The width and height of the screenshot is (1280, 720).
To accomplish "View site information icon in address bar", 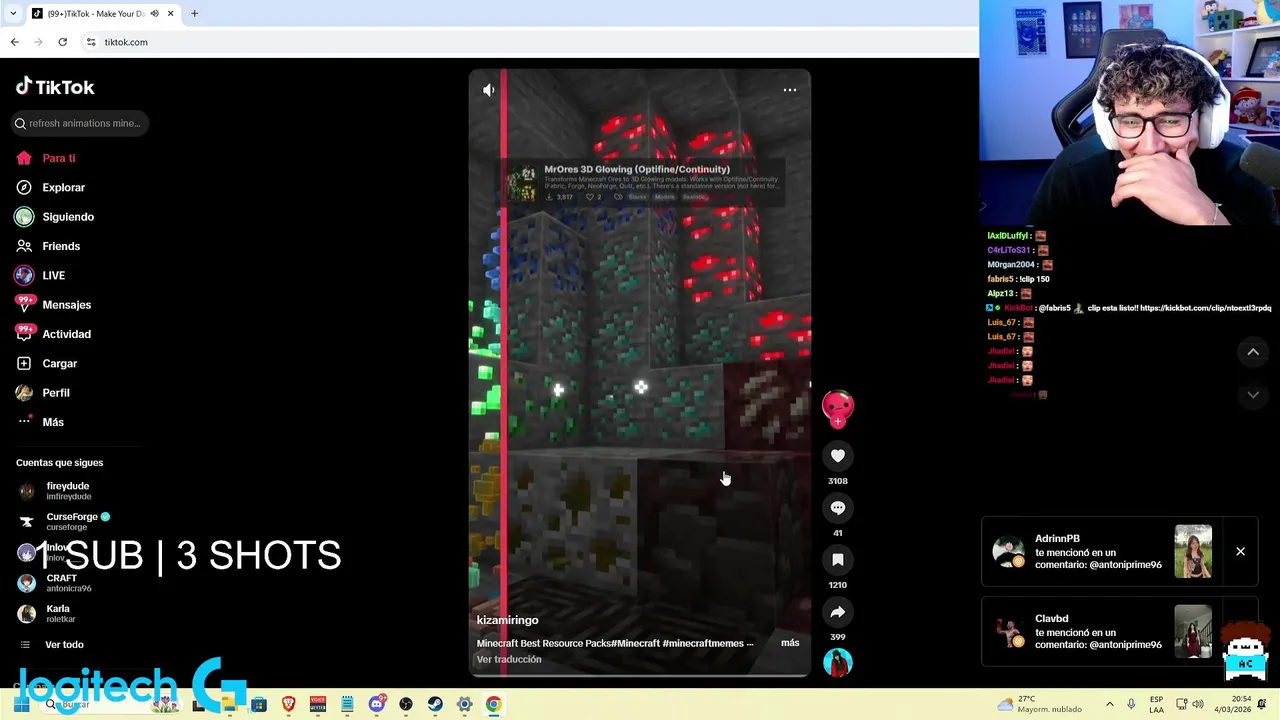I will (x=91, y=42).
